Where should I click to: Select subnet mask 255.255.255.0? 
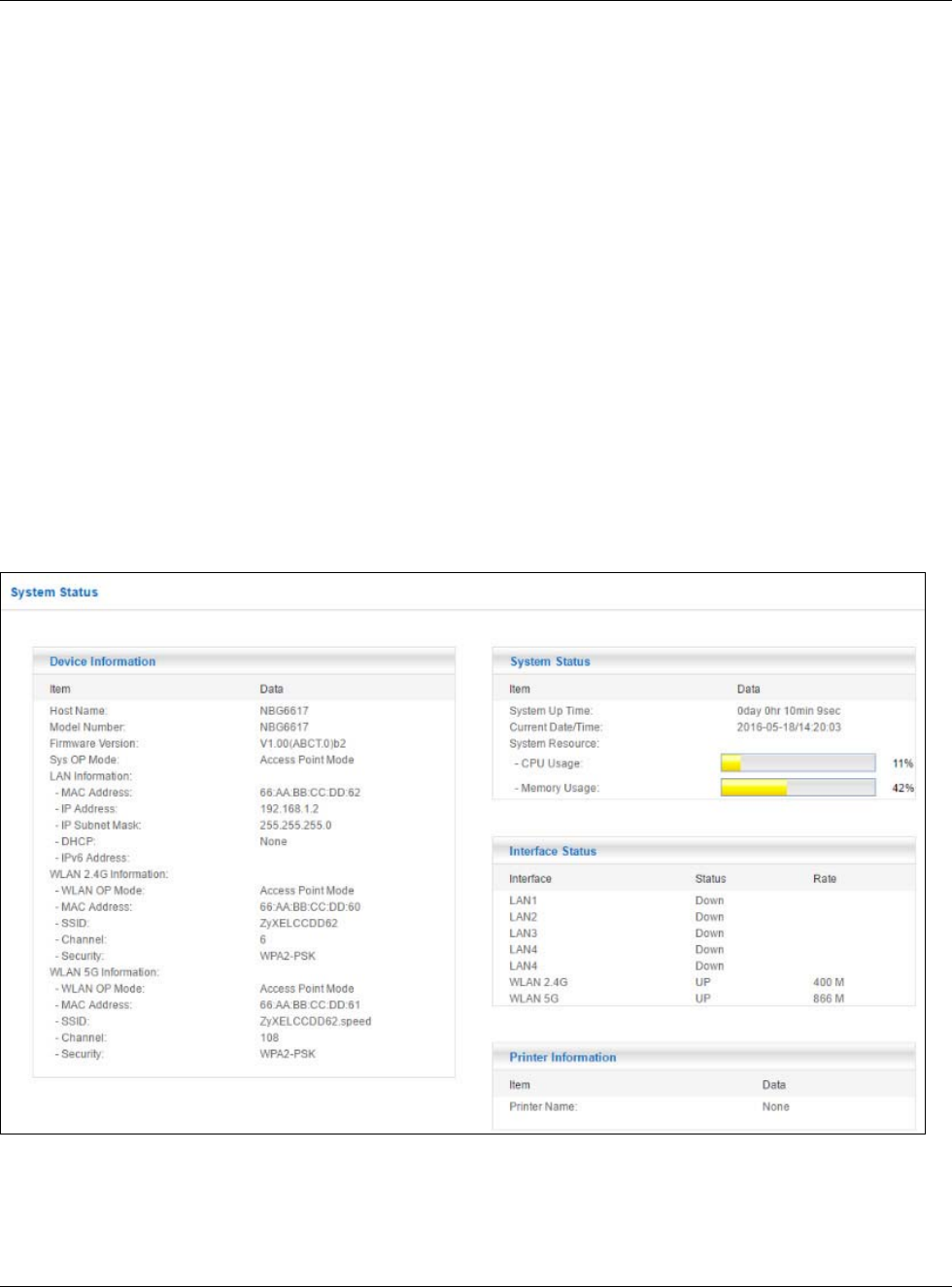295,826
